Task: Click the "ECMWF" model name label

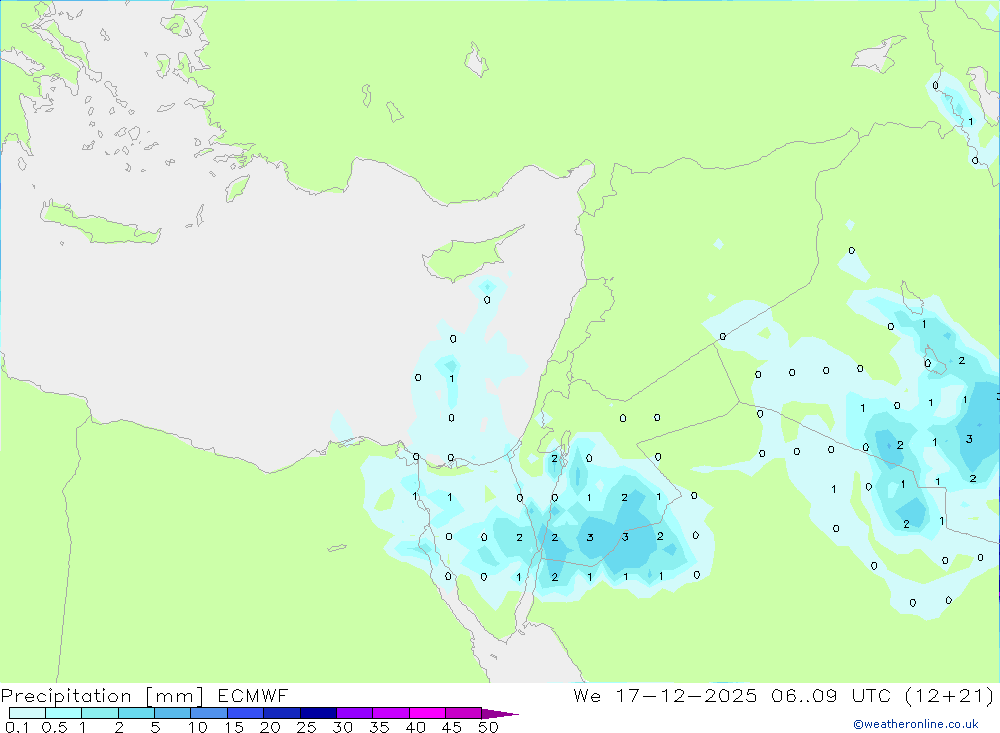Action: 253,695
